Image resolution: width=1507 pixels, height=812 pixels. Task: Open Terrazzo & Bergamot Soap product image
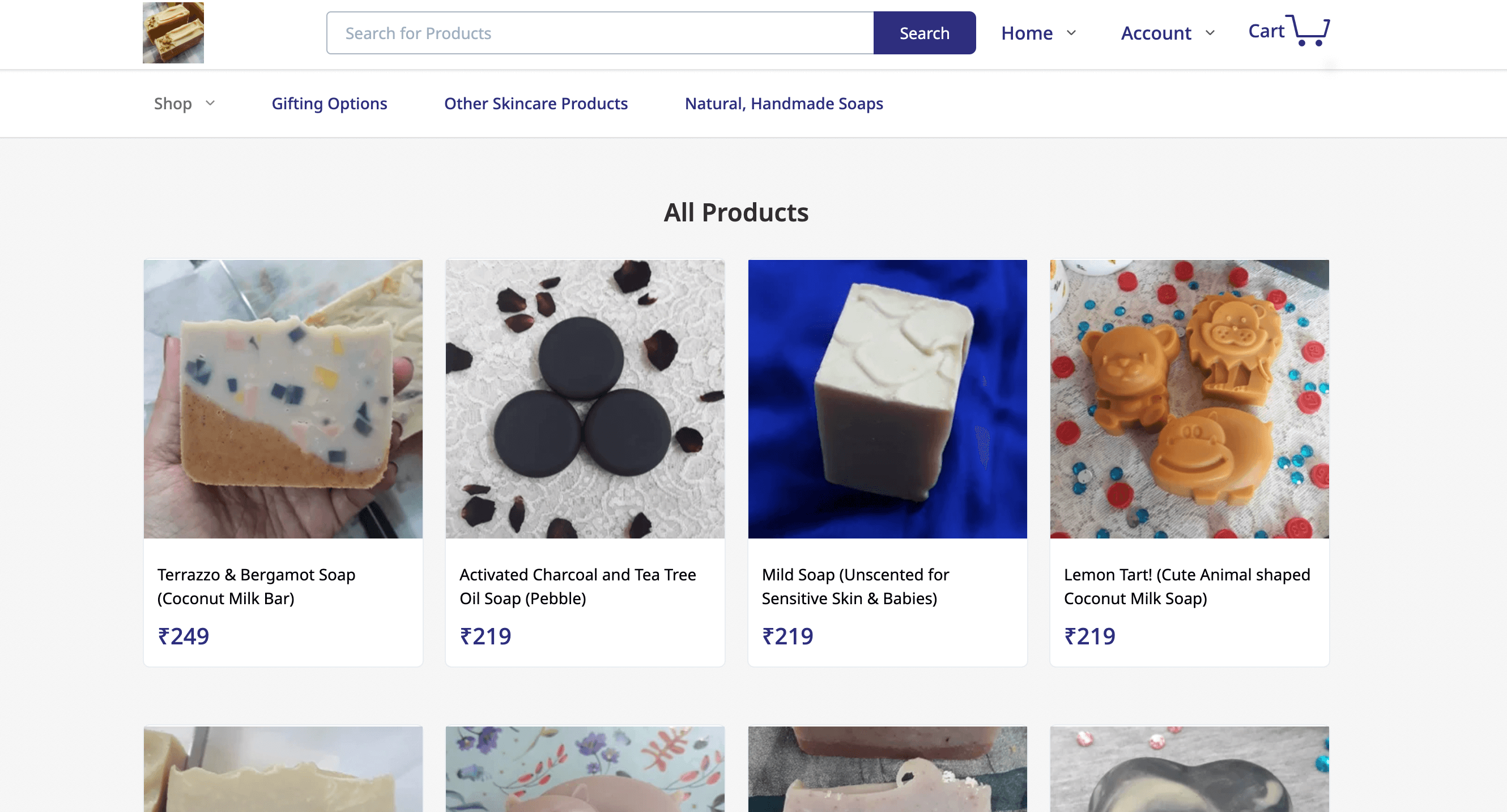click(x=283, y=399)
